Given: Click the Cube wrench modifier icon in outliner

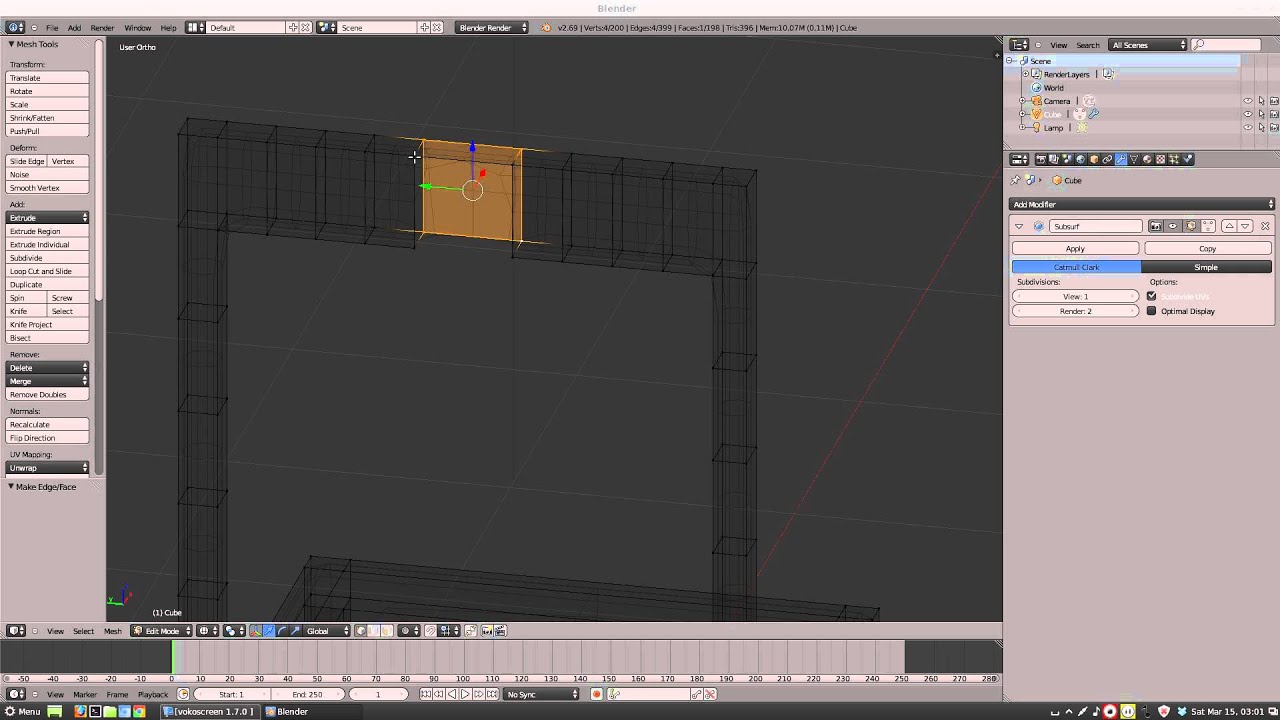Looking at the screenshot, I should click(x=1093, y=114).
